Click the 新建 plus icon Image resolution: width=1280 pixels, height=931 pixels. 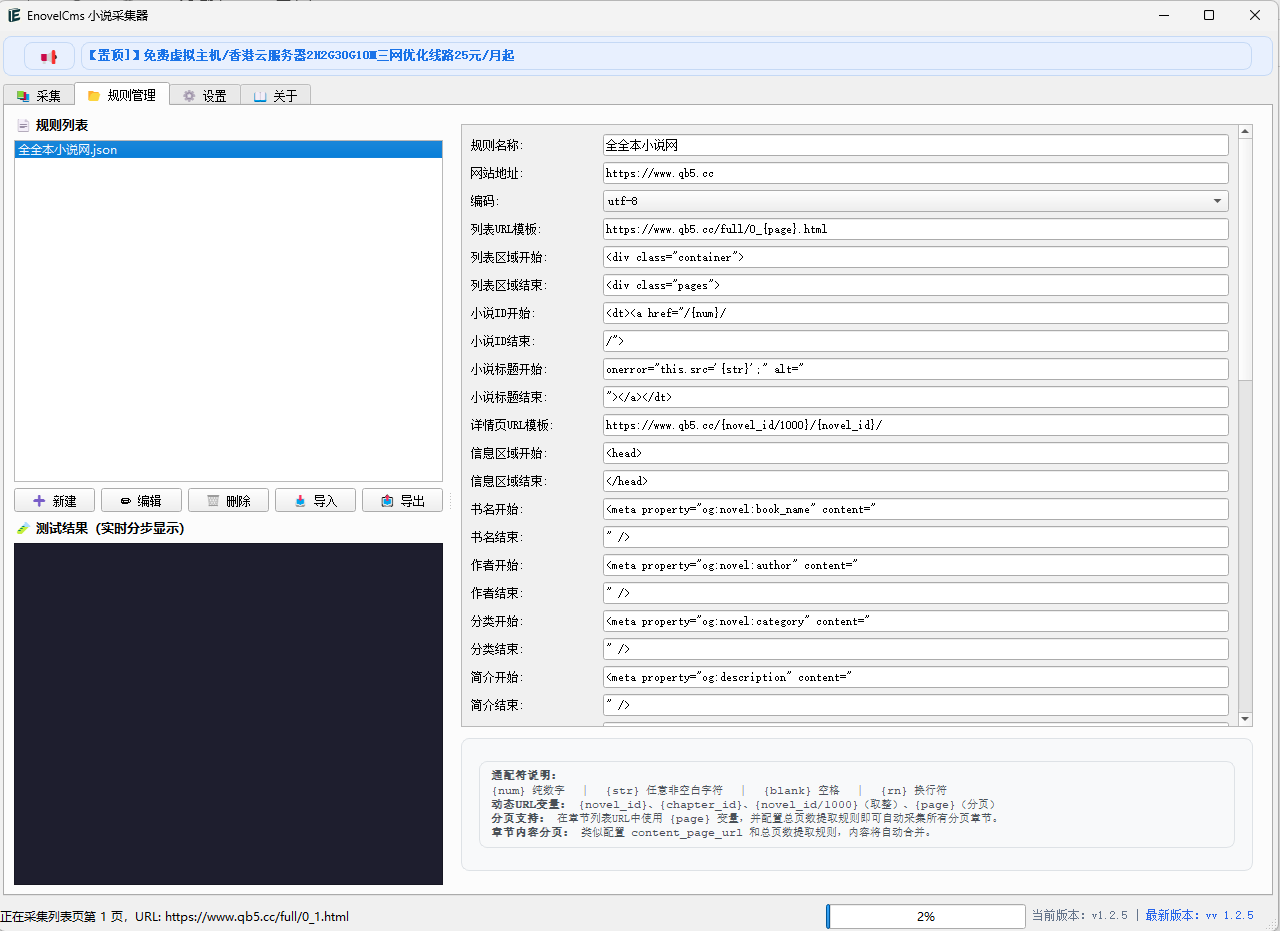pyautogui.click(x=39, y=501)
